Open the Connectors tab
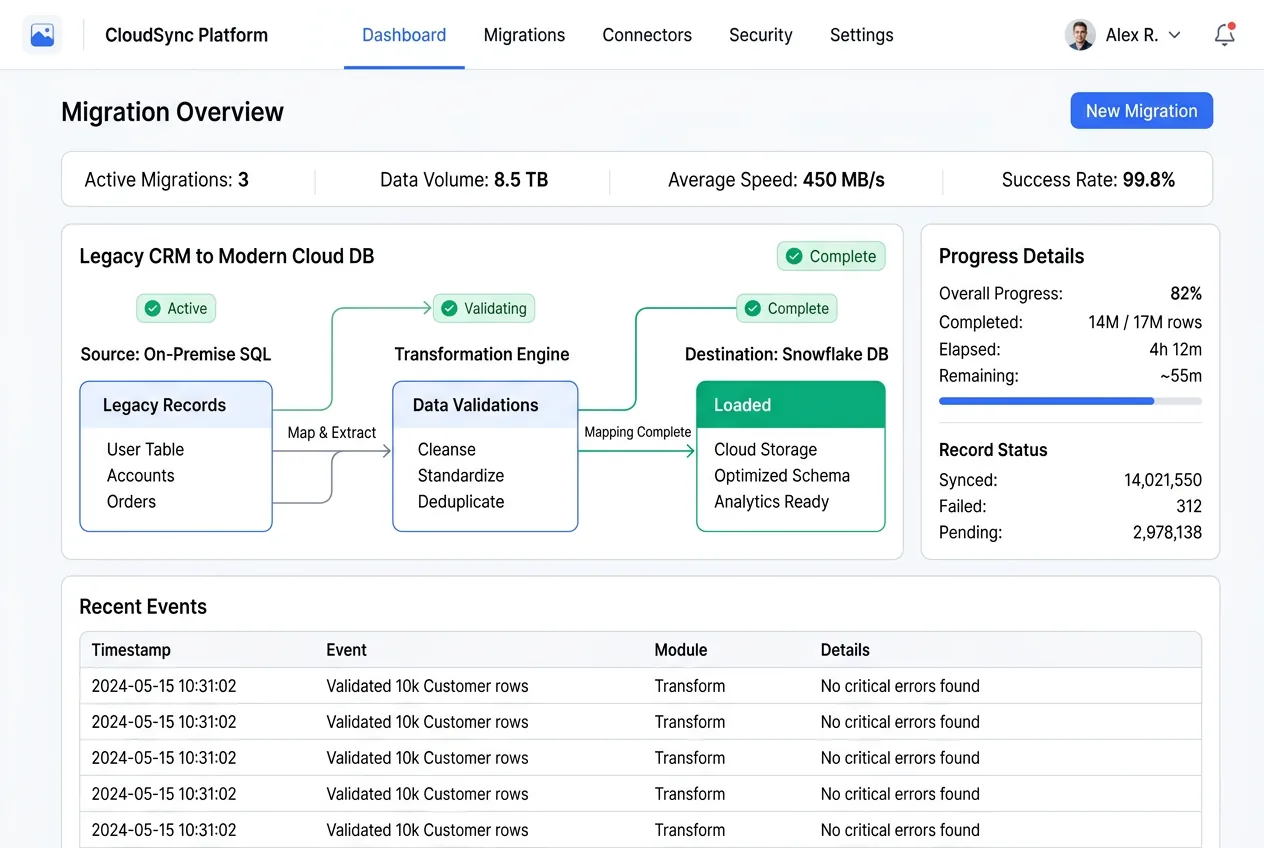This screenshot has width=1264, height=848. [x=646, y=35]
